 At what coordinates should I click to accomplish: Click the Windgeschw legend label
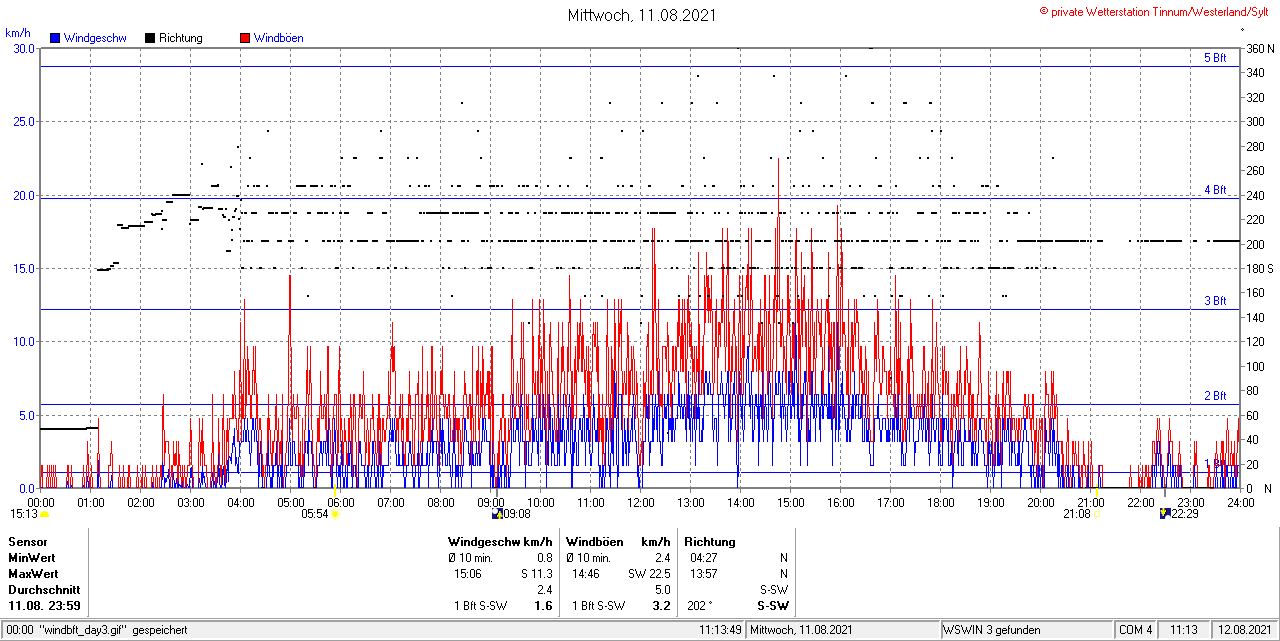click(95, 38)
